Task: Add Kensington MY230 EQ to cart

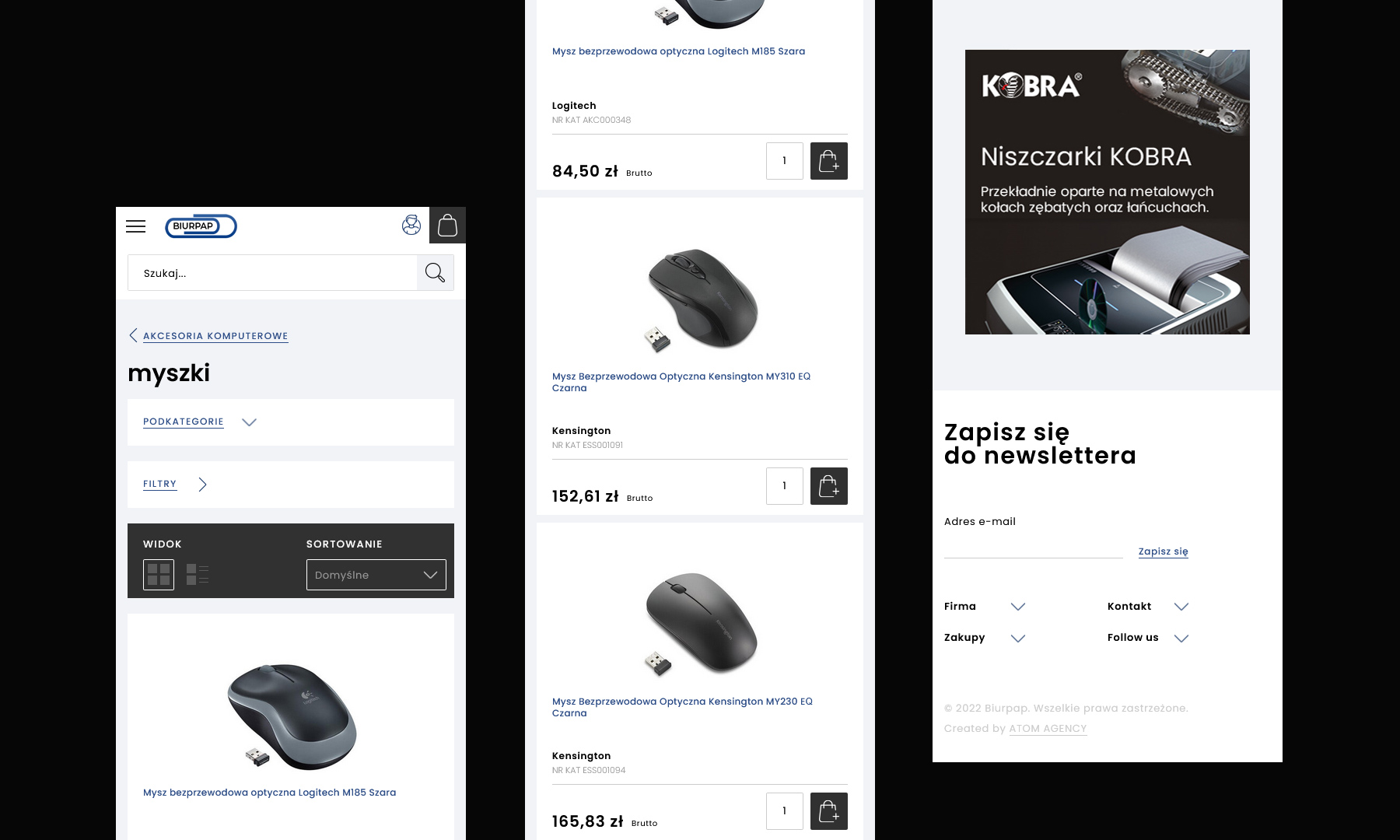Action: [828, 811]
